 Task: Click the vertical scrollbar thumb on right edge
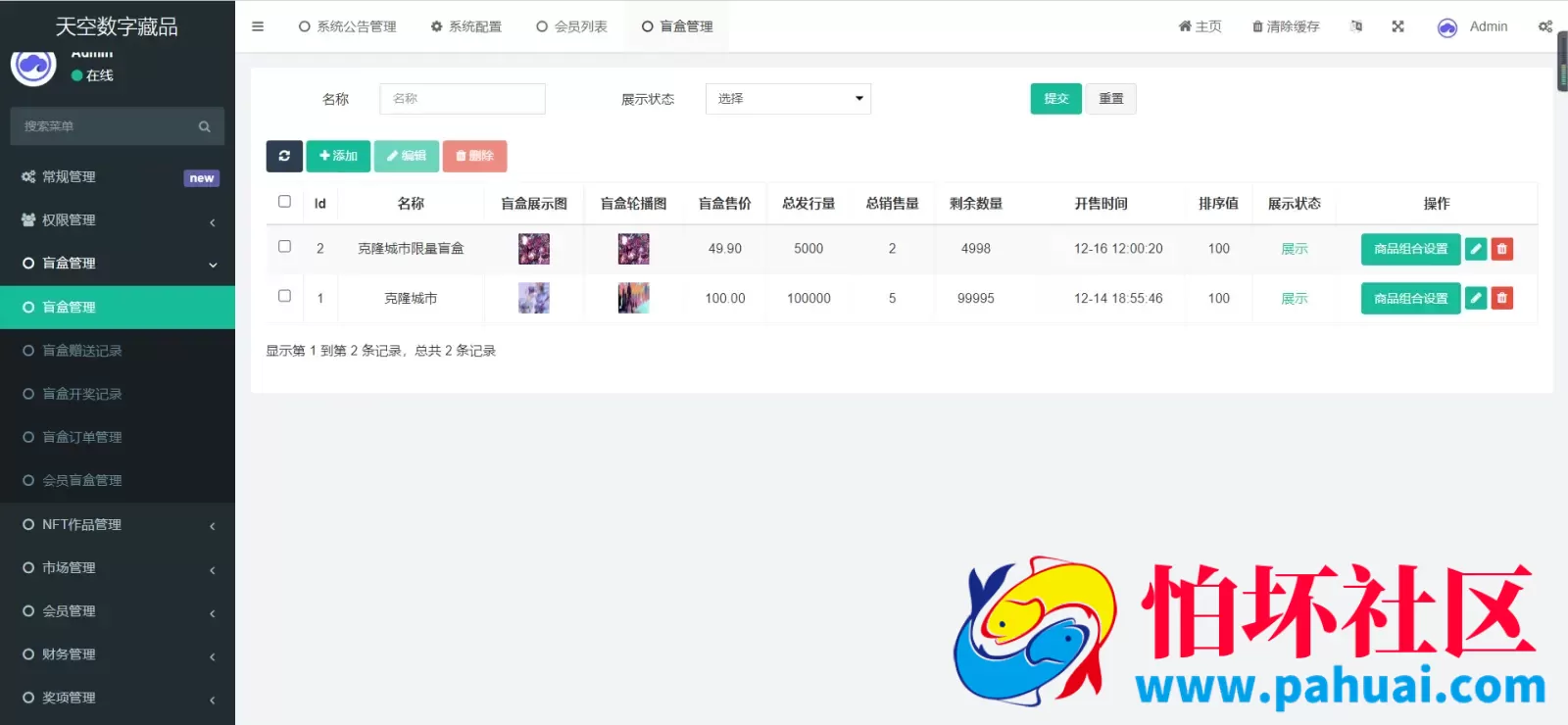click(1562, 61)
